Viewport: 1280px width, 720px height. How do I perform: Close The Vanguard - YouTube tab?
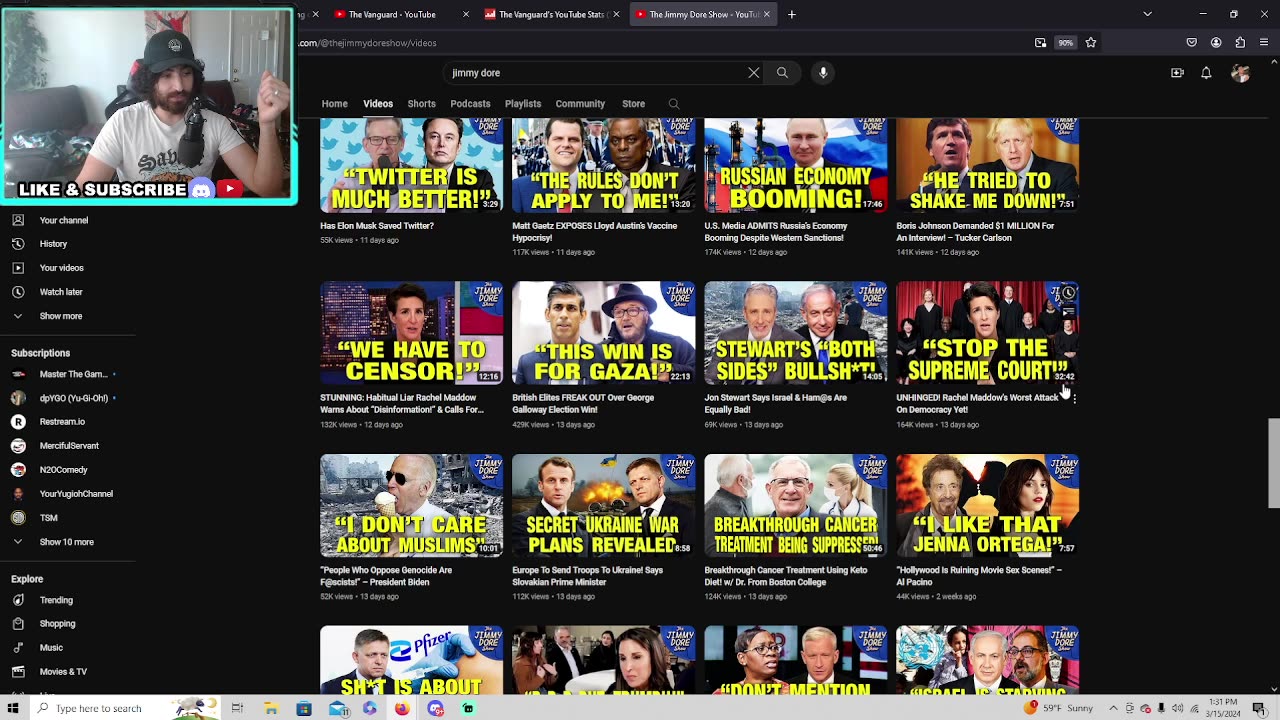[465, 14]
